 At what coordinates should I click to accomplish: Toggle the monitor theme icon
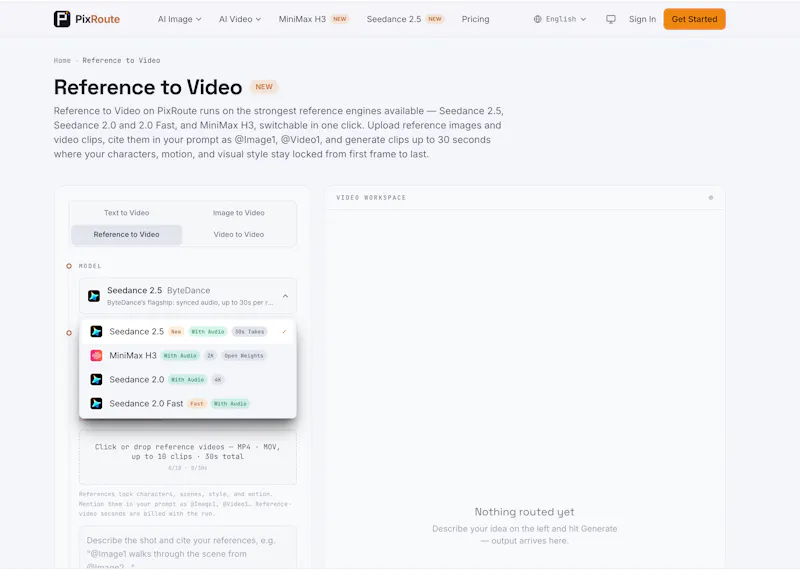610,19
